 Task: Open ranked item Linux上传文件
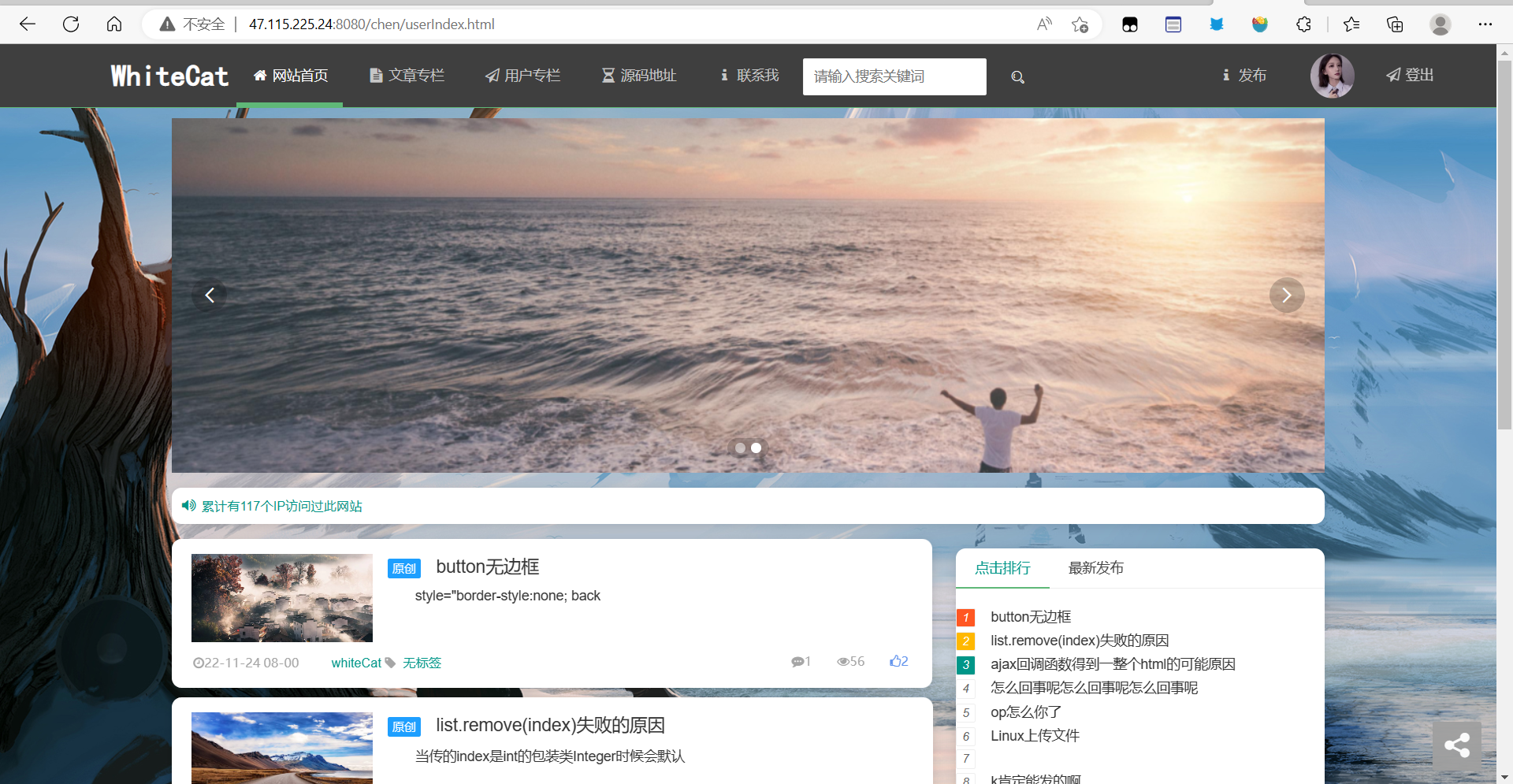pyautogui.click(x=1035, y=736)
